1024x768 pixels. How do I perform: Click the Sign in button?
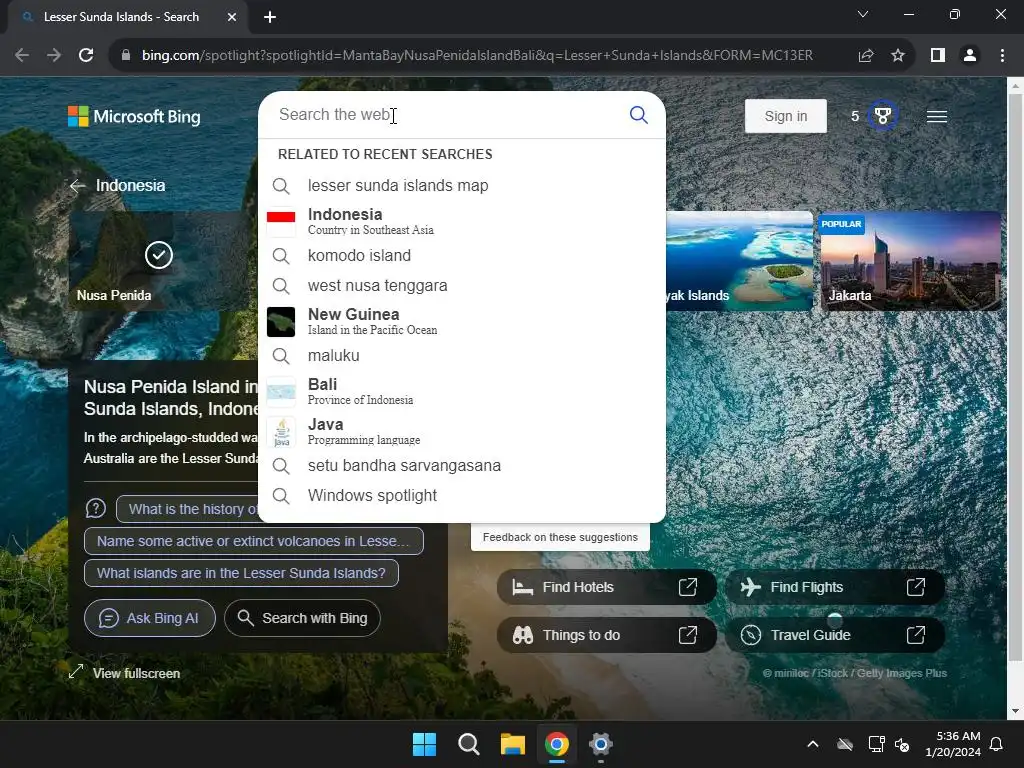click(x=786, y=116)
